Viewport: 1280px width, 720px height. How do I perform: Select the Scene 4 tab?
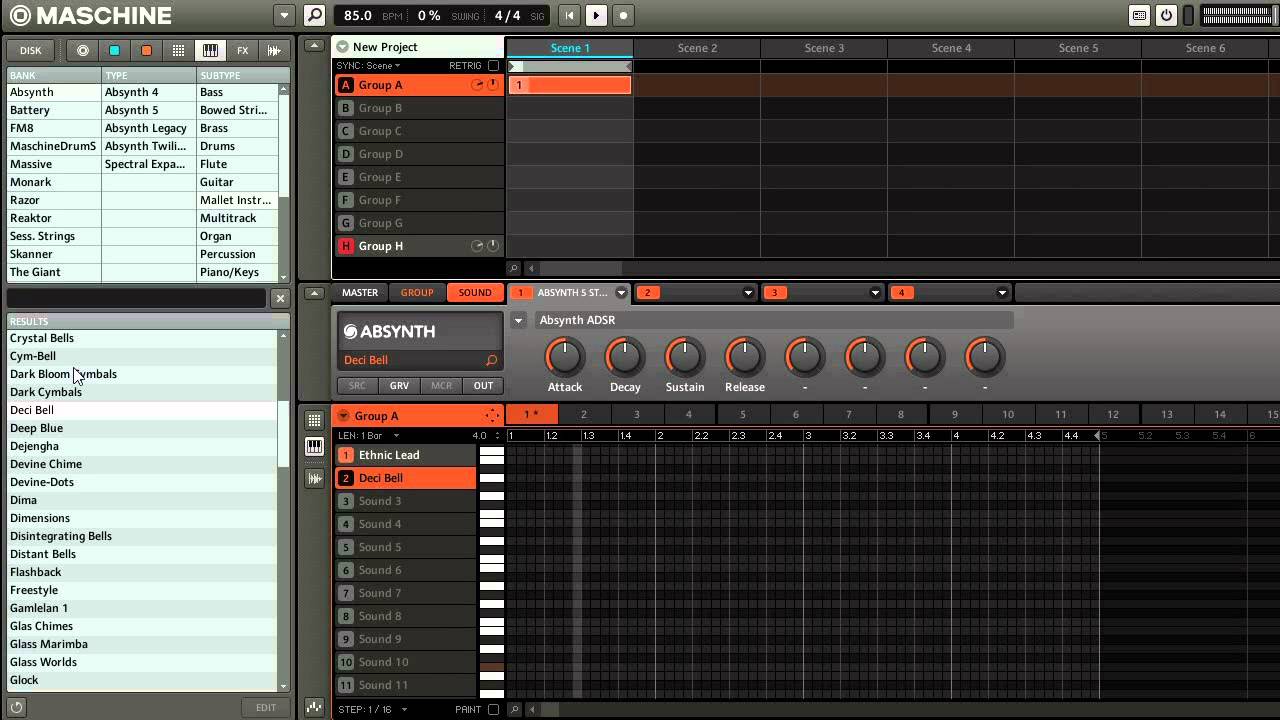coord(951,48)
